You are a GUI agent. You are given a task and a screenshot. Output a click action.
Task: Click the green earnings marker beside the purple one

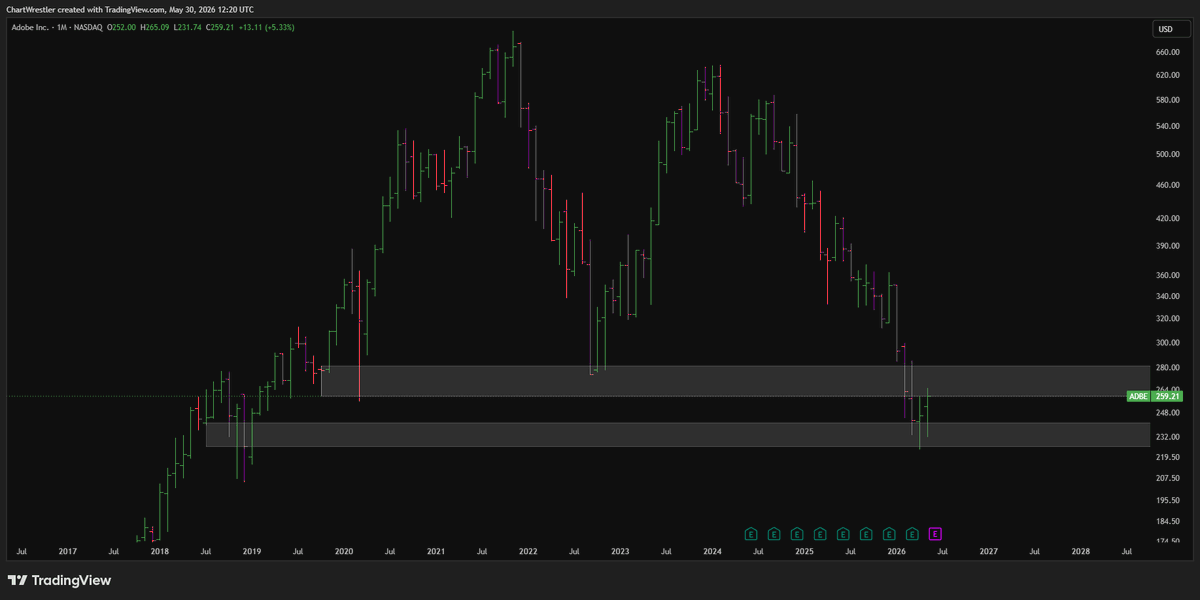pos(913,533)
